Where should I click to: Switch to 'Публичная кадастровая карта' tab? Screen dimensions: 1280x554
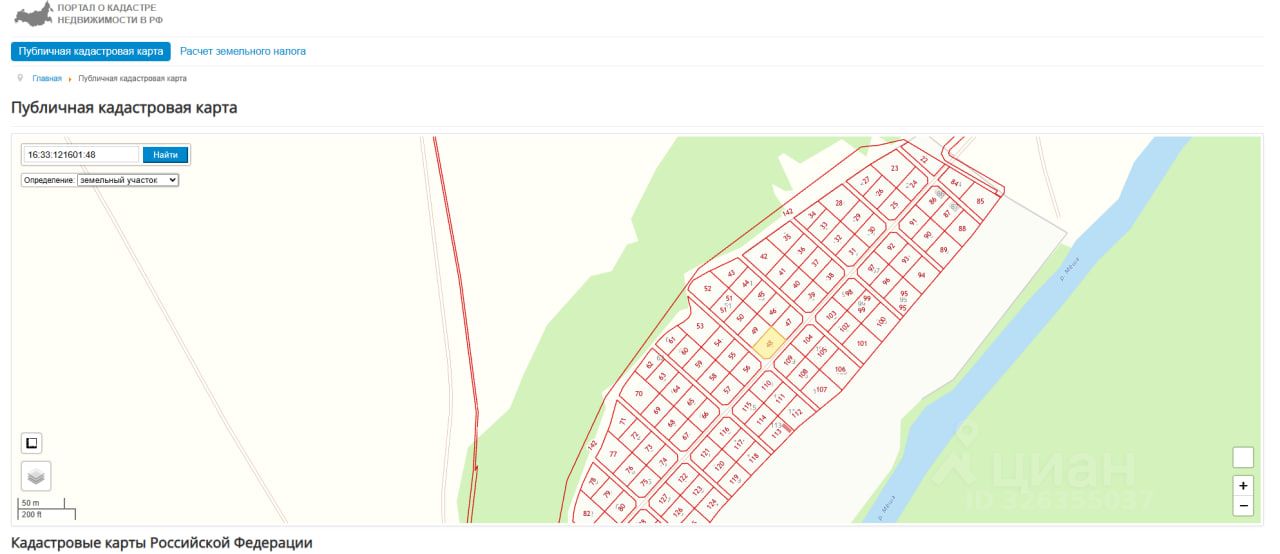[91, 51]
